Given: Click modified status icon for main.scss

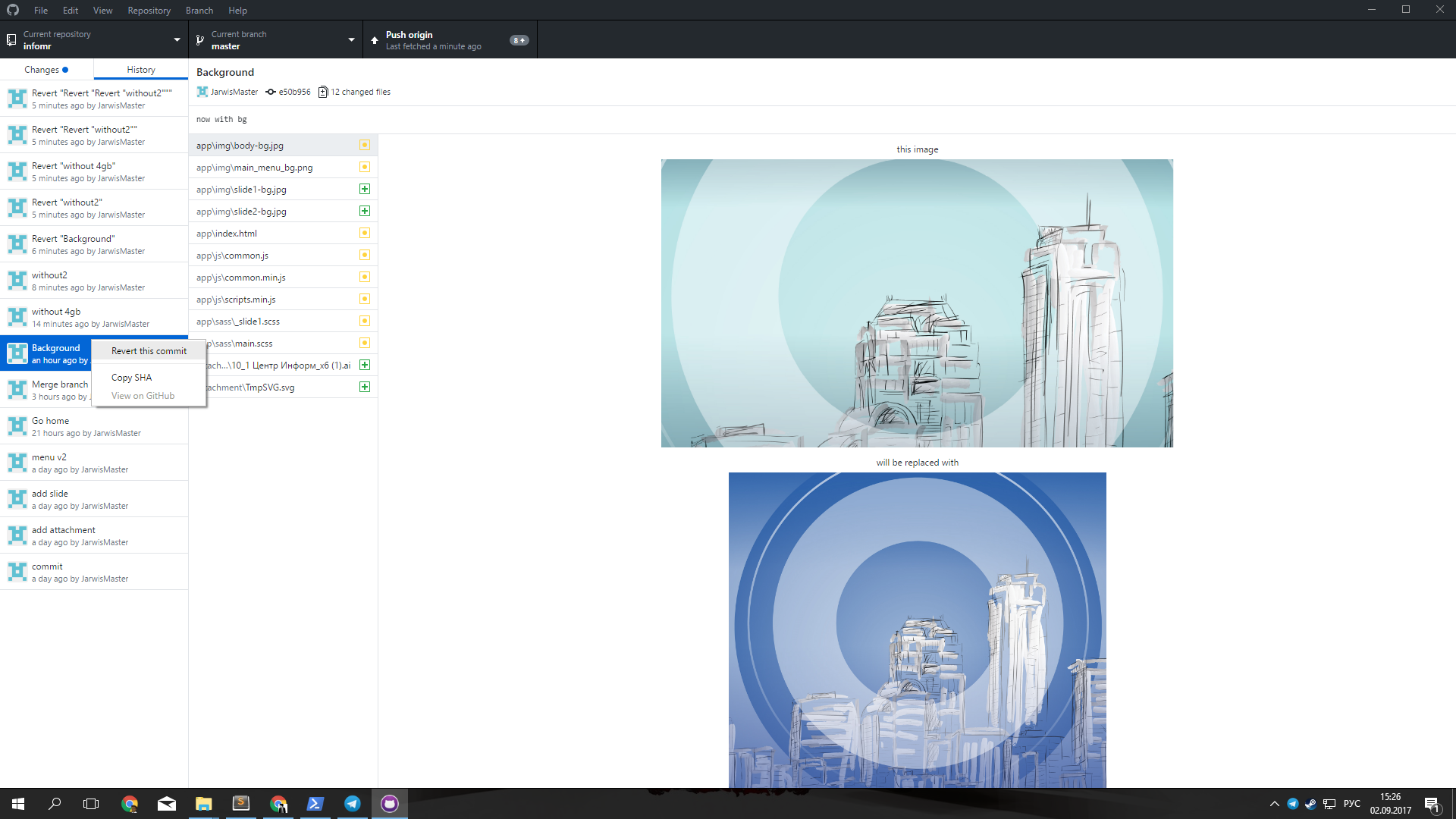Looking at the screenshot, I should click(365, 343).
